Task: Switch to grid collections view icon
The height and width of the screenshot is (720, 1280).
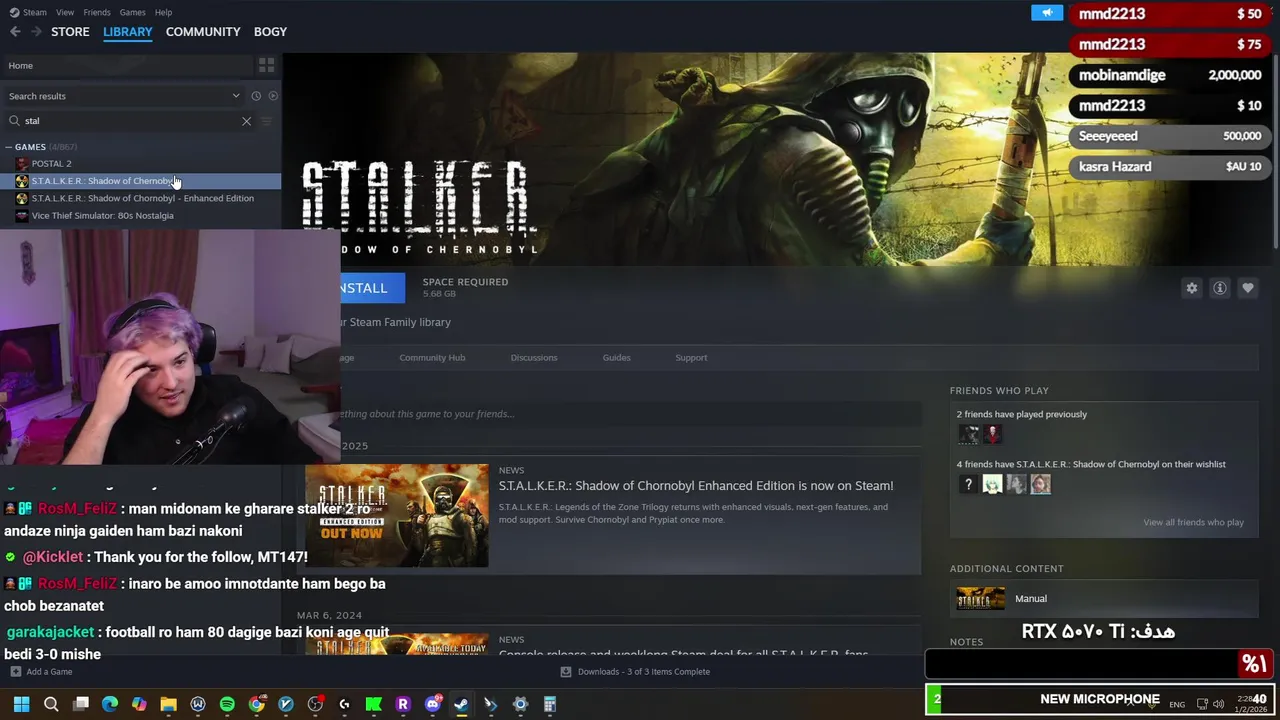Action: click(266, 65)
